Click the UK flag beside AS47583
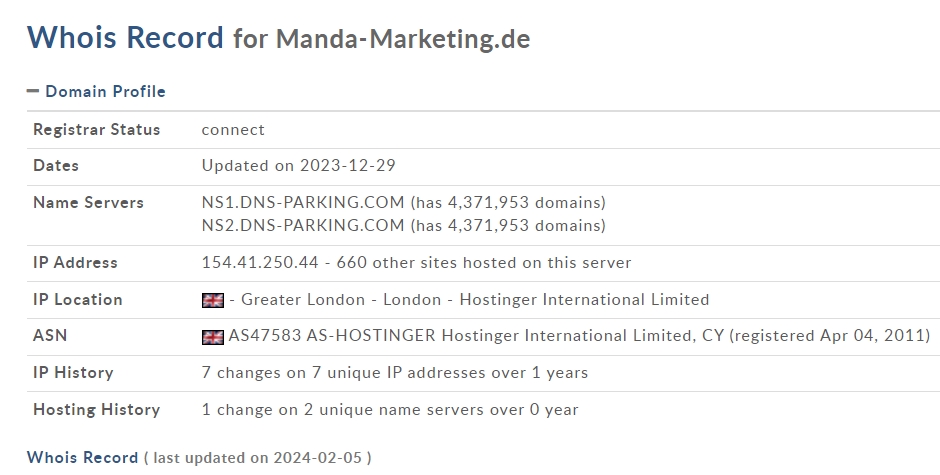This screenshot has height=475, width=940. [x=213, y=337]
